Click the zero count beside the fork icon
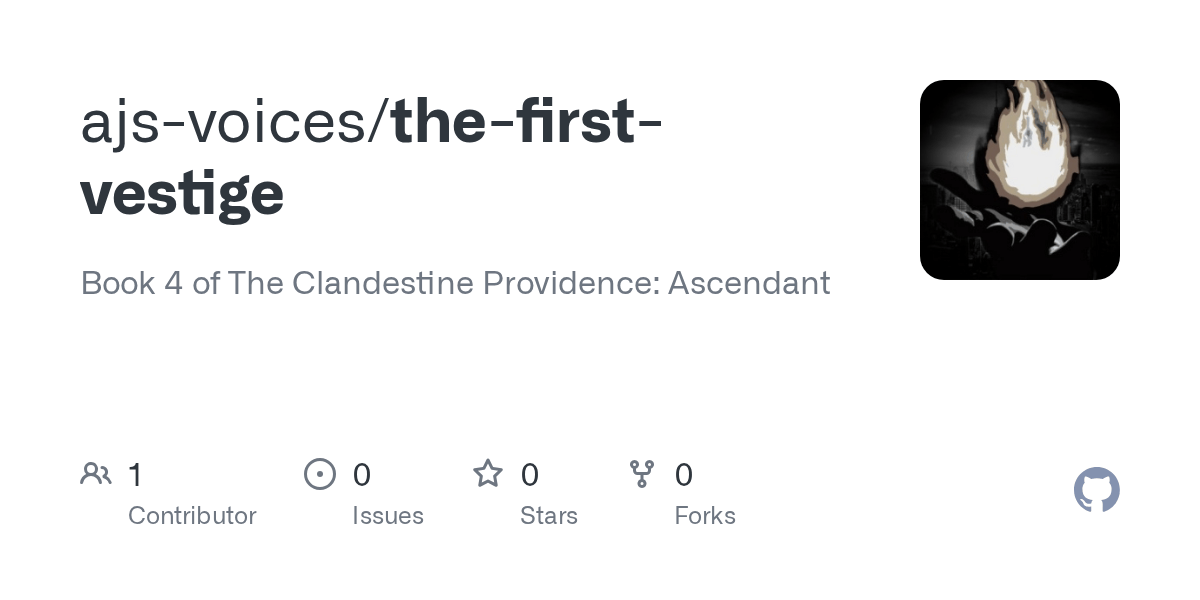This screenshot has height=600, width=1200. (684, 475)
